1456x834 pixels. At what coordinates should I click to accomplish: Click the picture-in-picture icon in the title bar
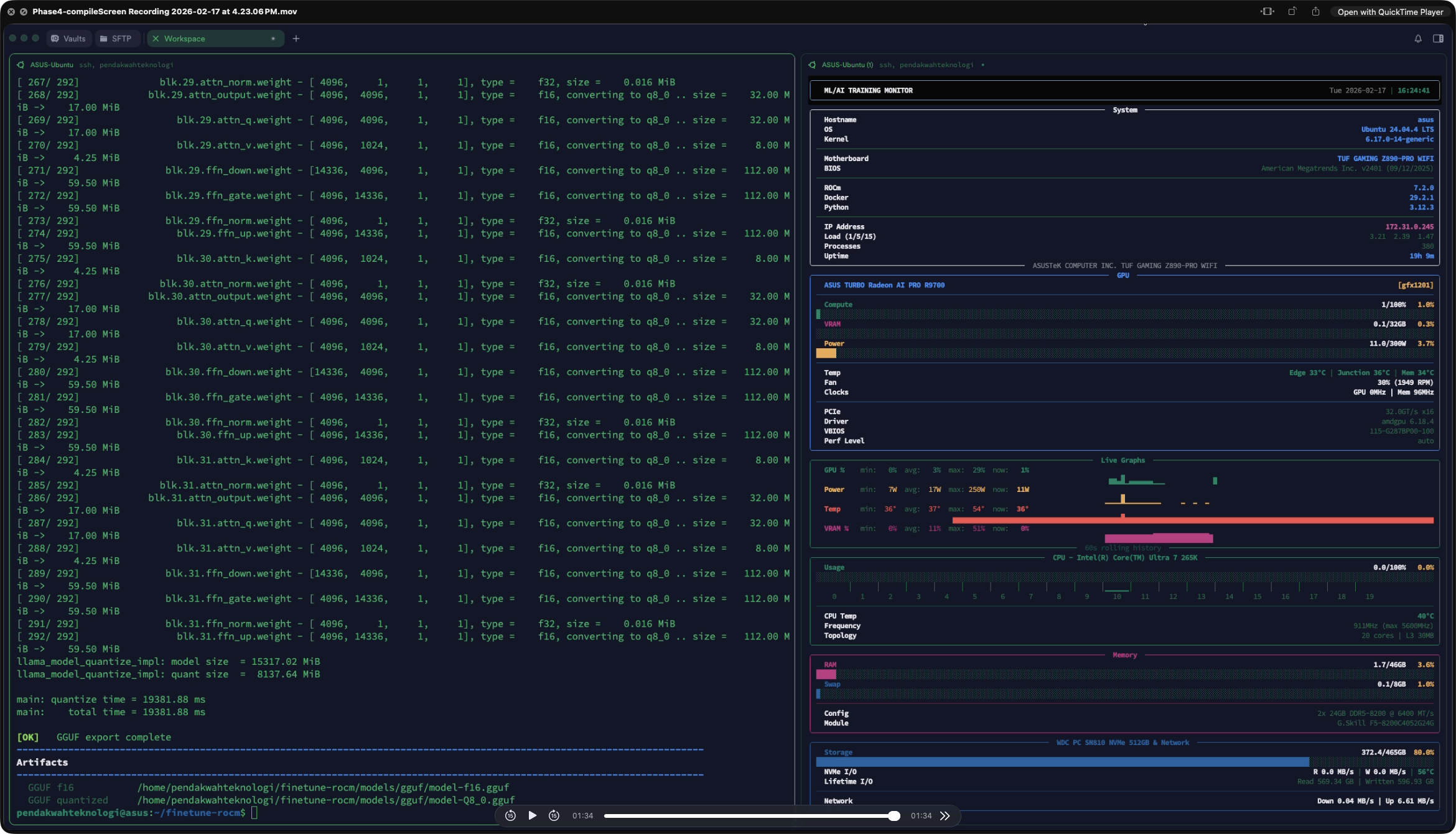[1267, 12]
